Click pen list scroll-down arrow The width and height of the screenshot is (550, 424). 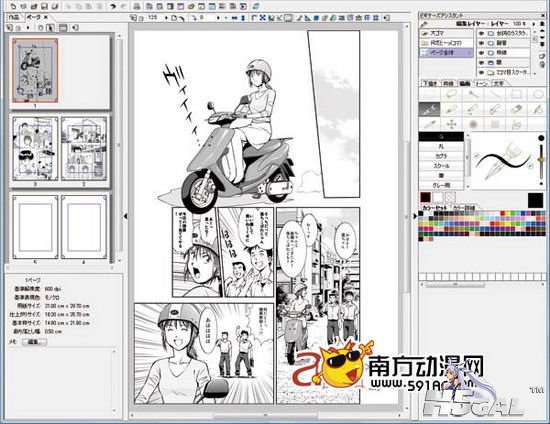(x=467, y=187)
